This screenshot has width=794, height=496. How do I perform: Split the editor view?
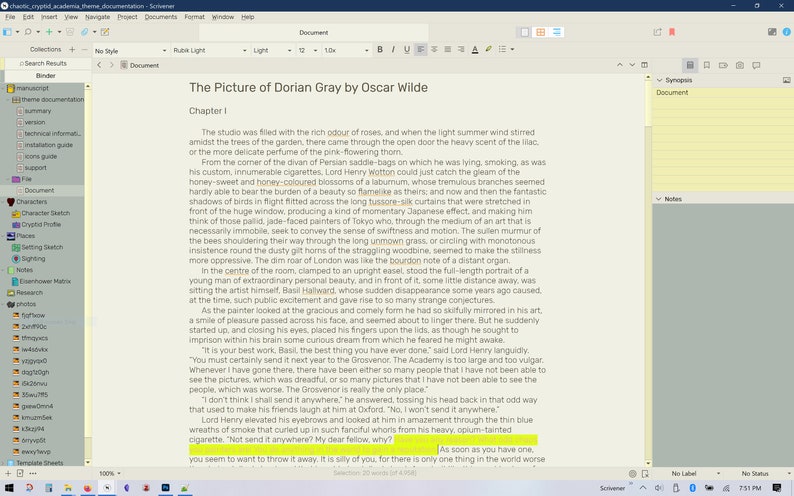[x=644, y=65]
